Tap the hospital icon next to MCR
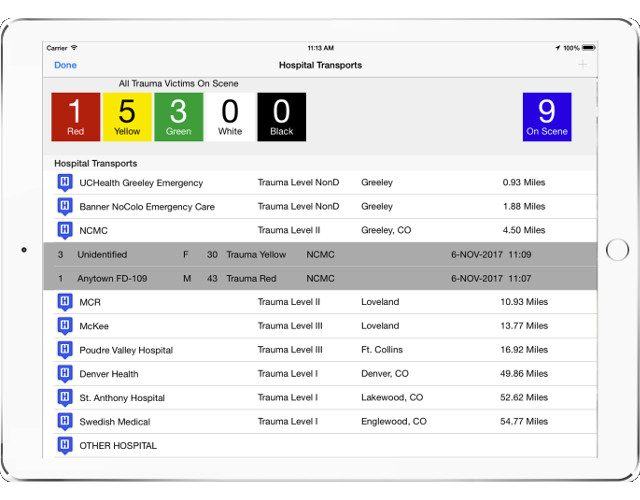The image size is (640, 500). coord(65,302)
